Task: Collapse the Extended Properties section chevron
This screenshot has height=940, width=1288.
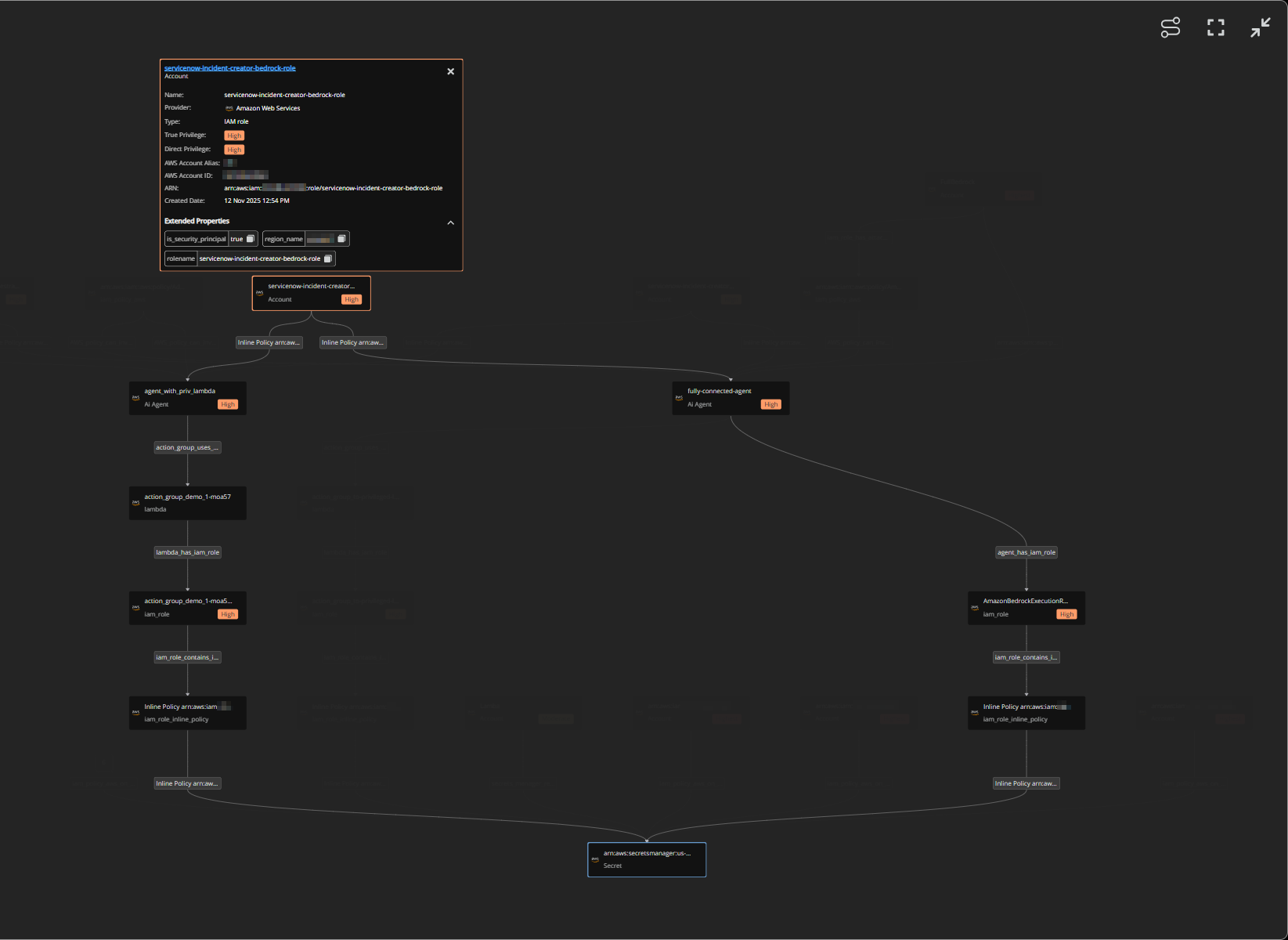Action: click(x=450, y=222)
